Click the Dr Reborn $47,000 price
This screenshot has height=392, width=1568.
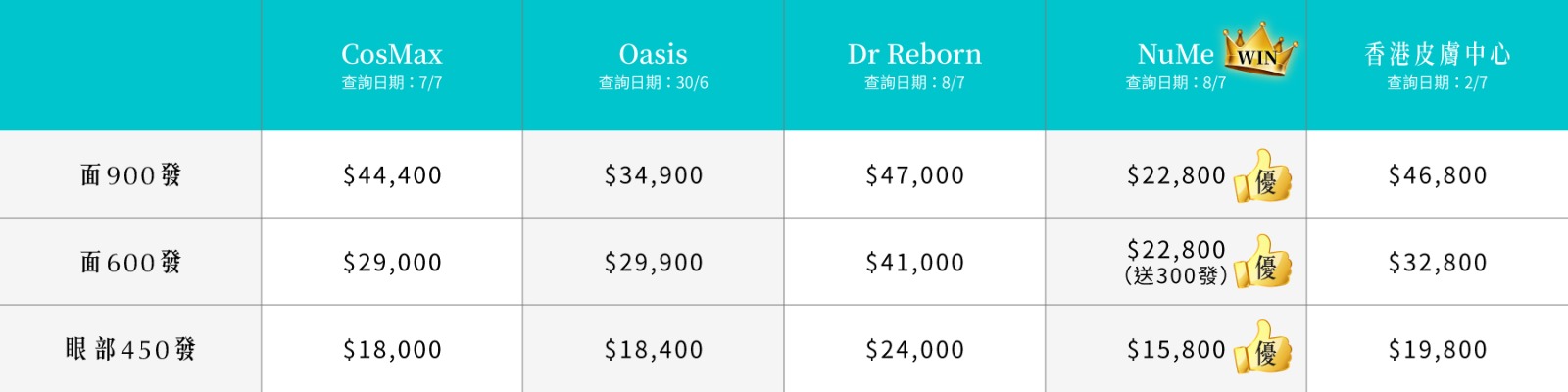[914, 175]
